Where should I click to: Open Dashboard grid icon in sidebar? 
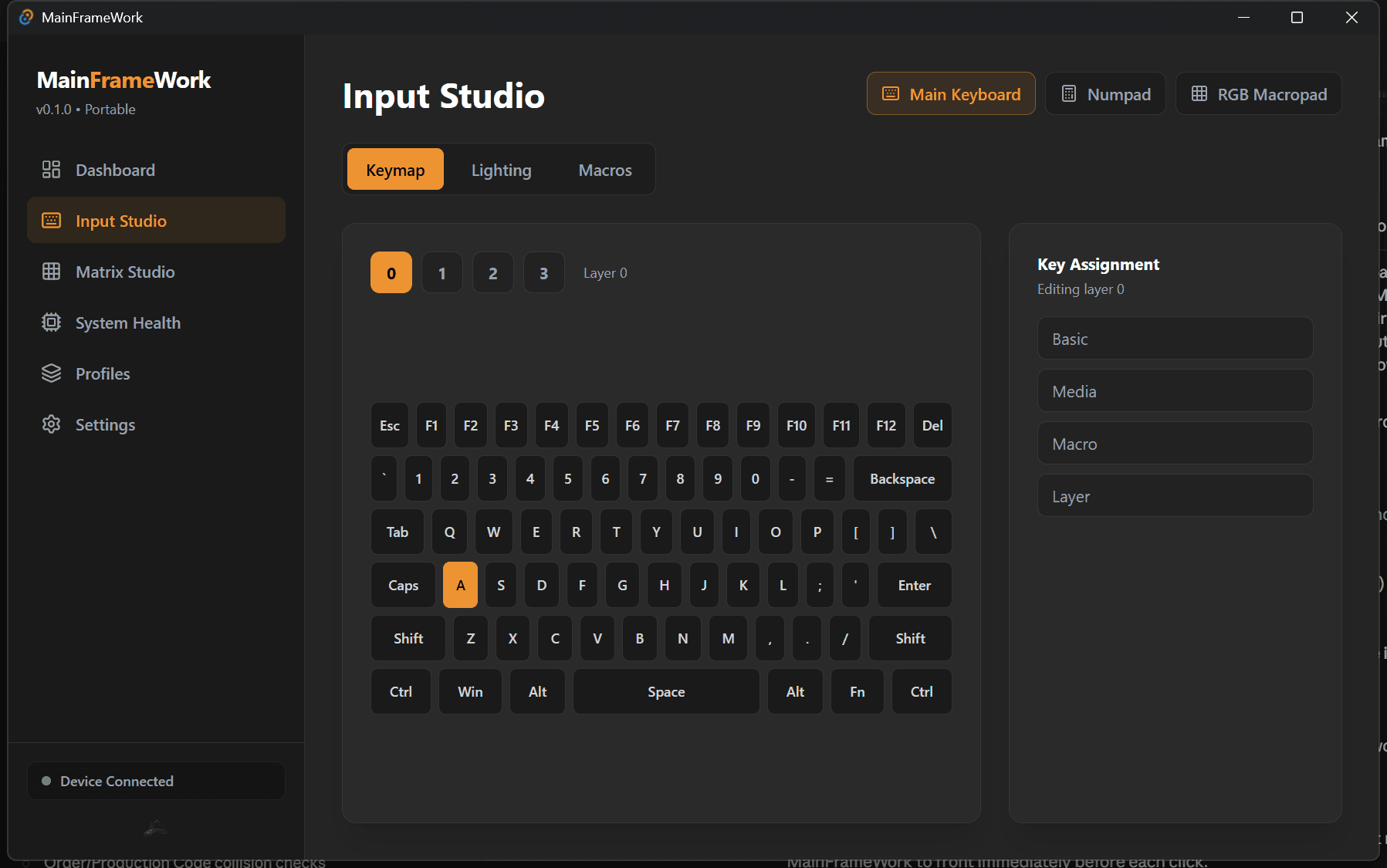51,170
